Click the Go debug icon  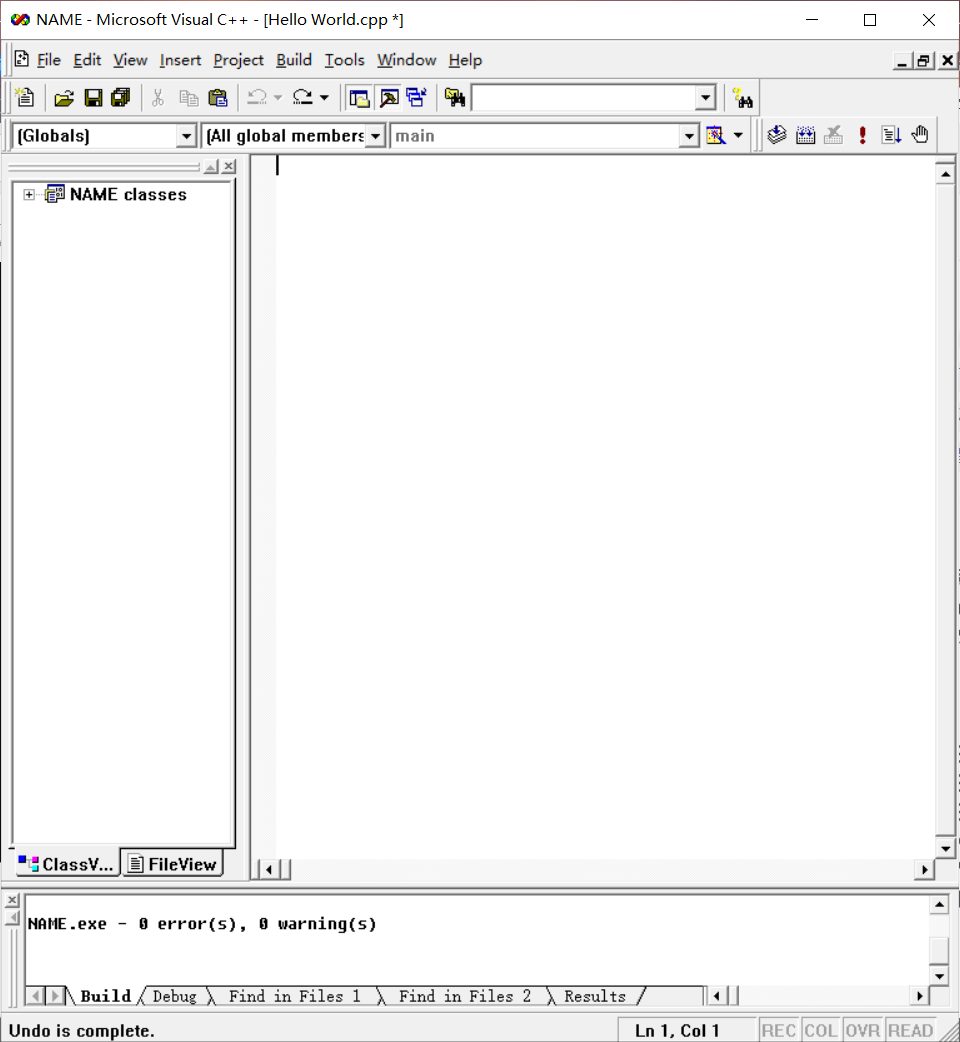coord(891,135)
